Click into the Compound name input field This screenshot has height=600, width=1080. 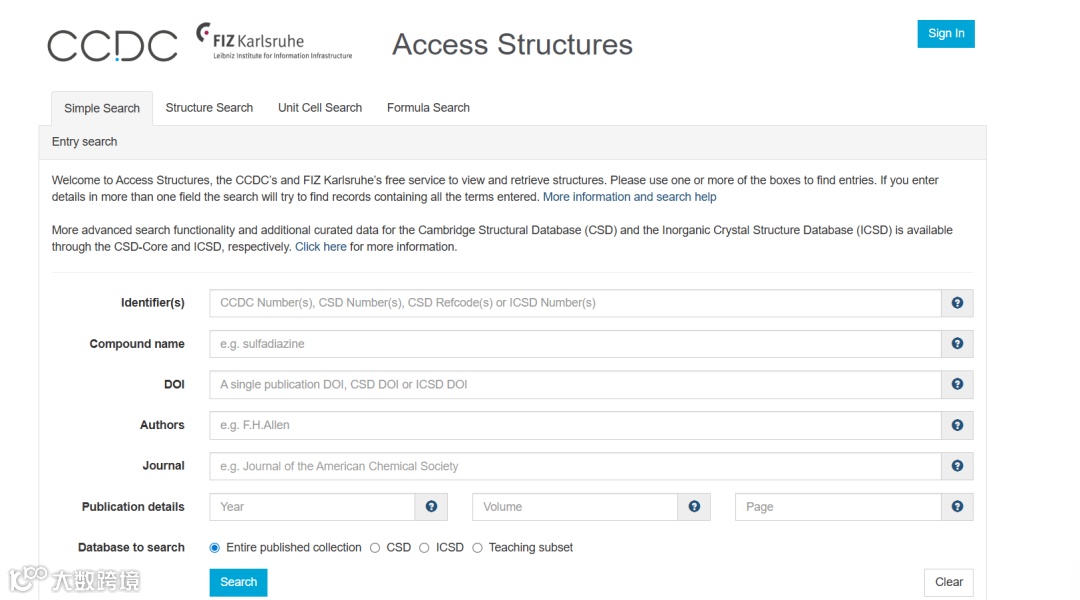coord(575,344)
